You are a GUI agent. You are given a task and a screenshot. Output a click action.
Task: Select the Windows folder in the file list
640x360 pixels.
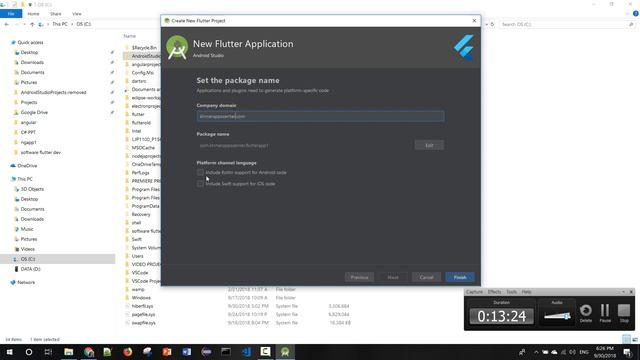(141, 298)
